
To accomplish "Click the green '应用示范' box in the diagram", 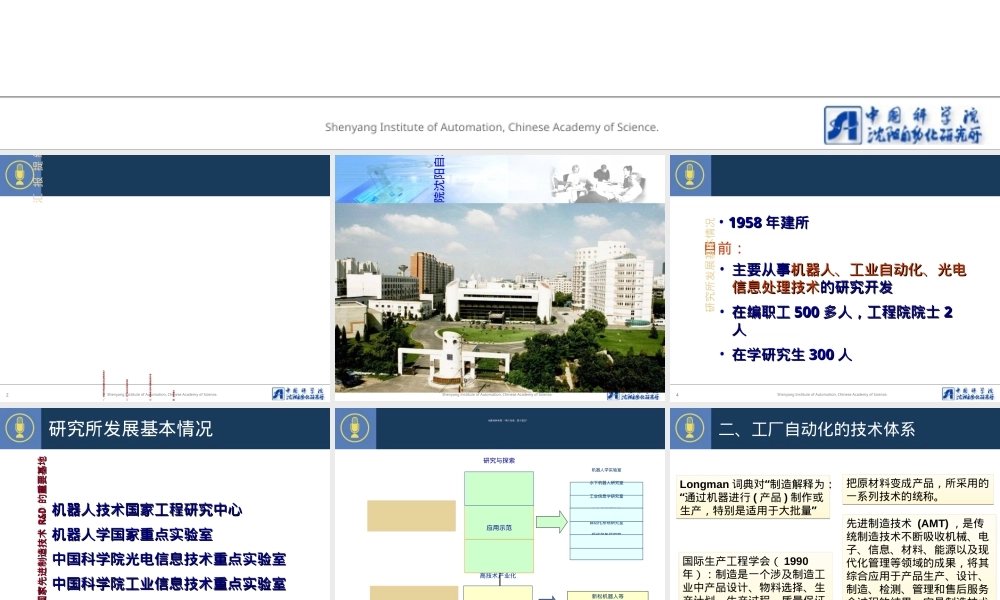I will click(499, 523).
